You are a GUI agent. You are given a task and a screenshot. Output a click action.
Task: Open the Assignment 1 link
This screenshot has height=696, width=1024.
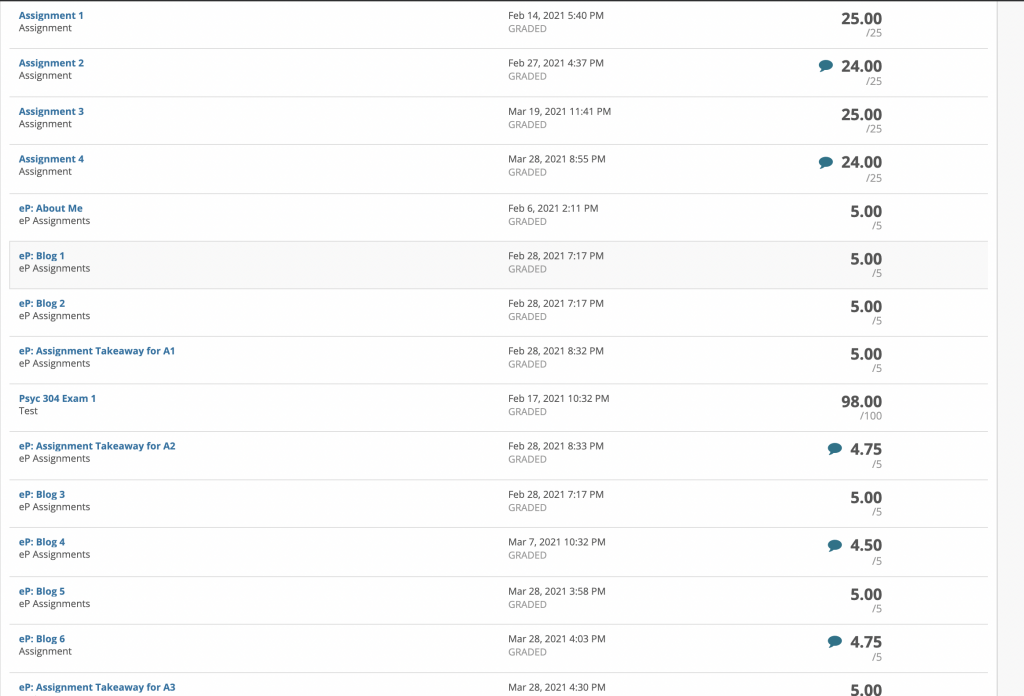(51, 16)
